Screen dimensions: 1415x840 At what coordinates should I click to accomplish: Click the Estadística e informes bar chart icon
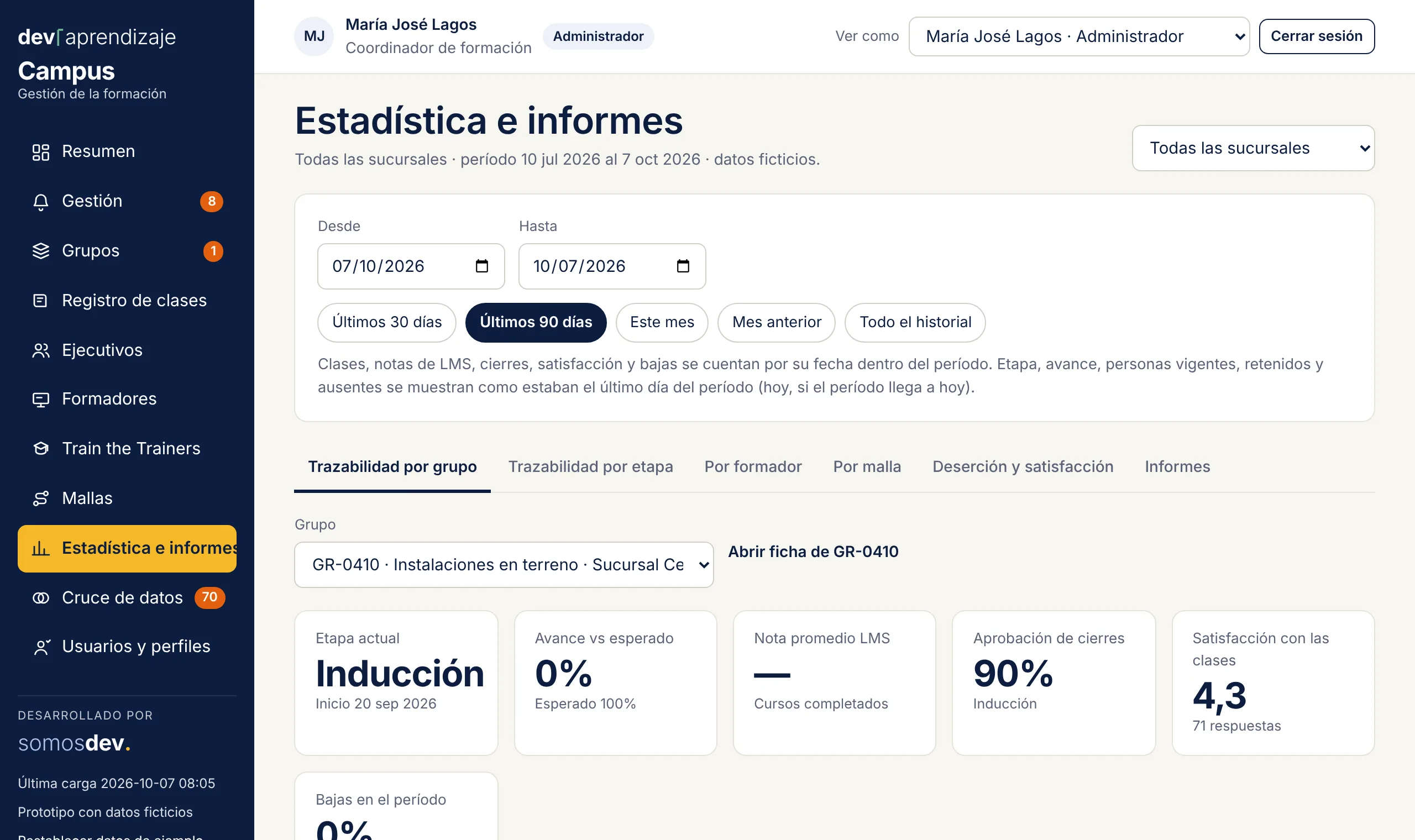coord(41,548)
